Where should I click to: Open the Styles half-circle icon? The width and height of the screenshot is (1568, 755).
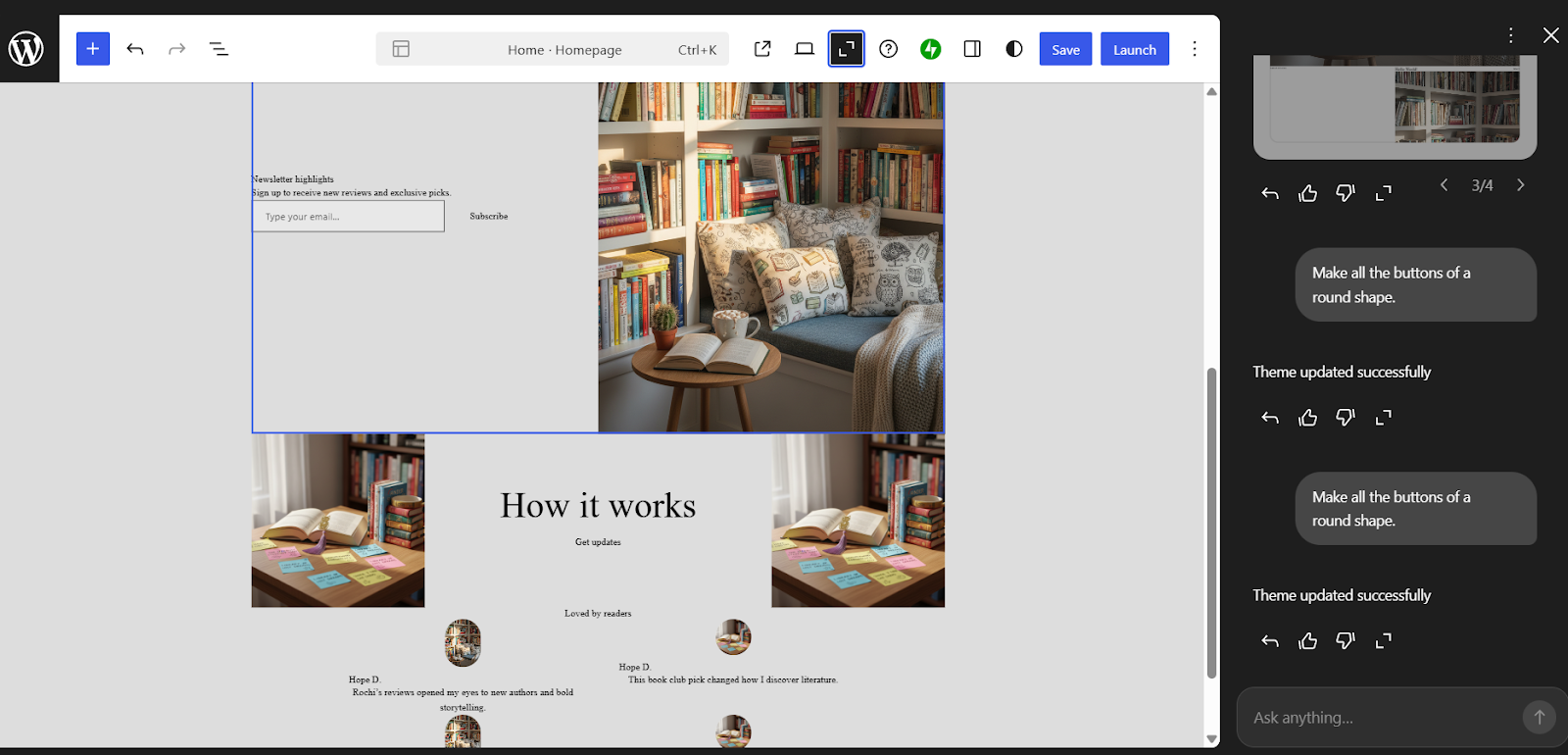coord(1014,49)
